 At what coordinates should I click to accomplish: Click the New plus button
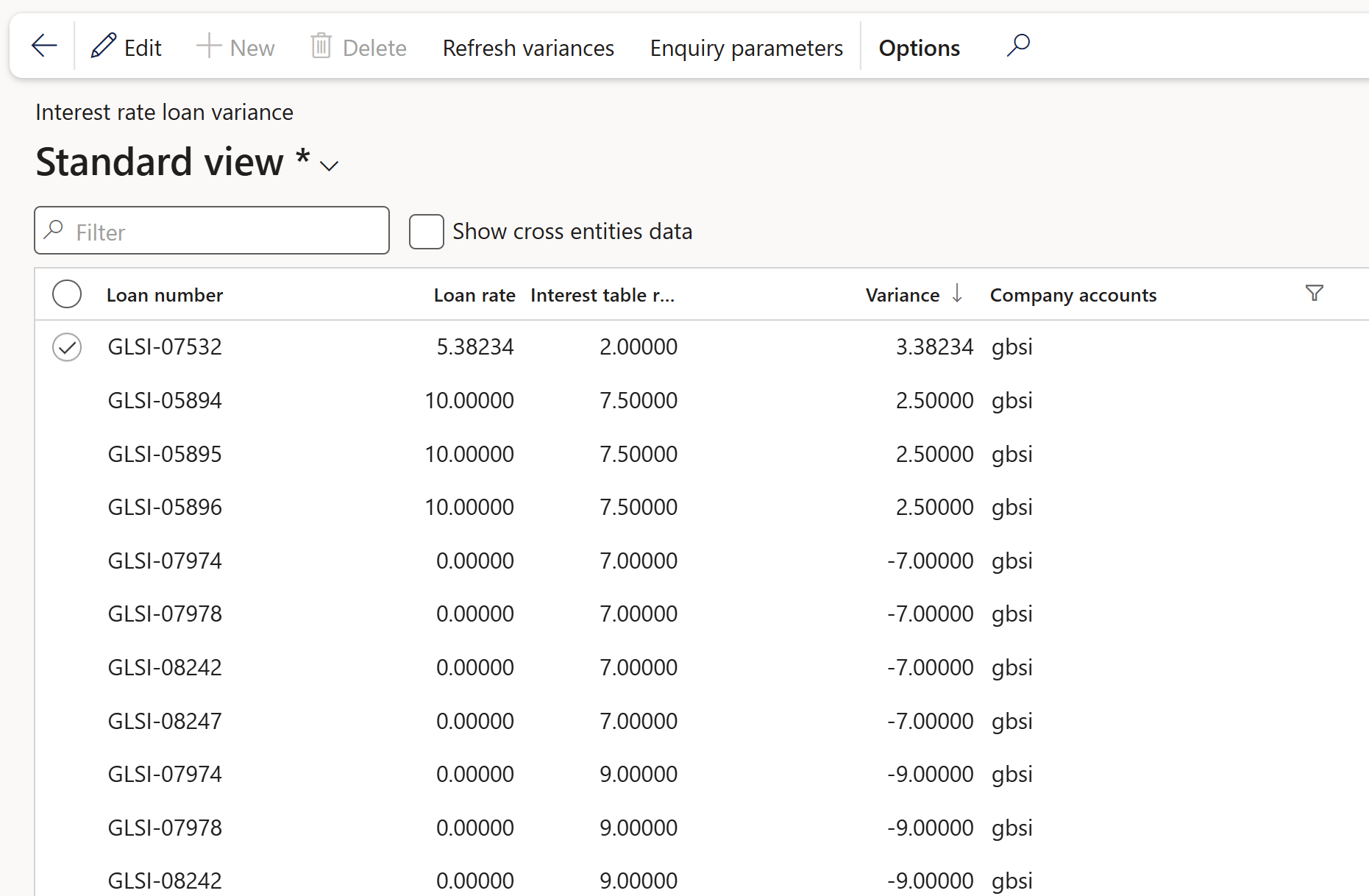235,47
